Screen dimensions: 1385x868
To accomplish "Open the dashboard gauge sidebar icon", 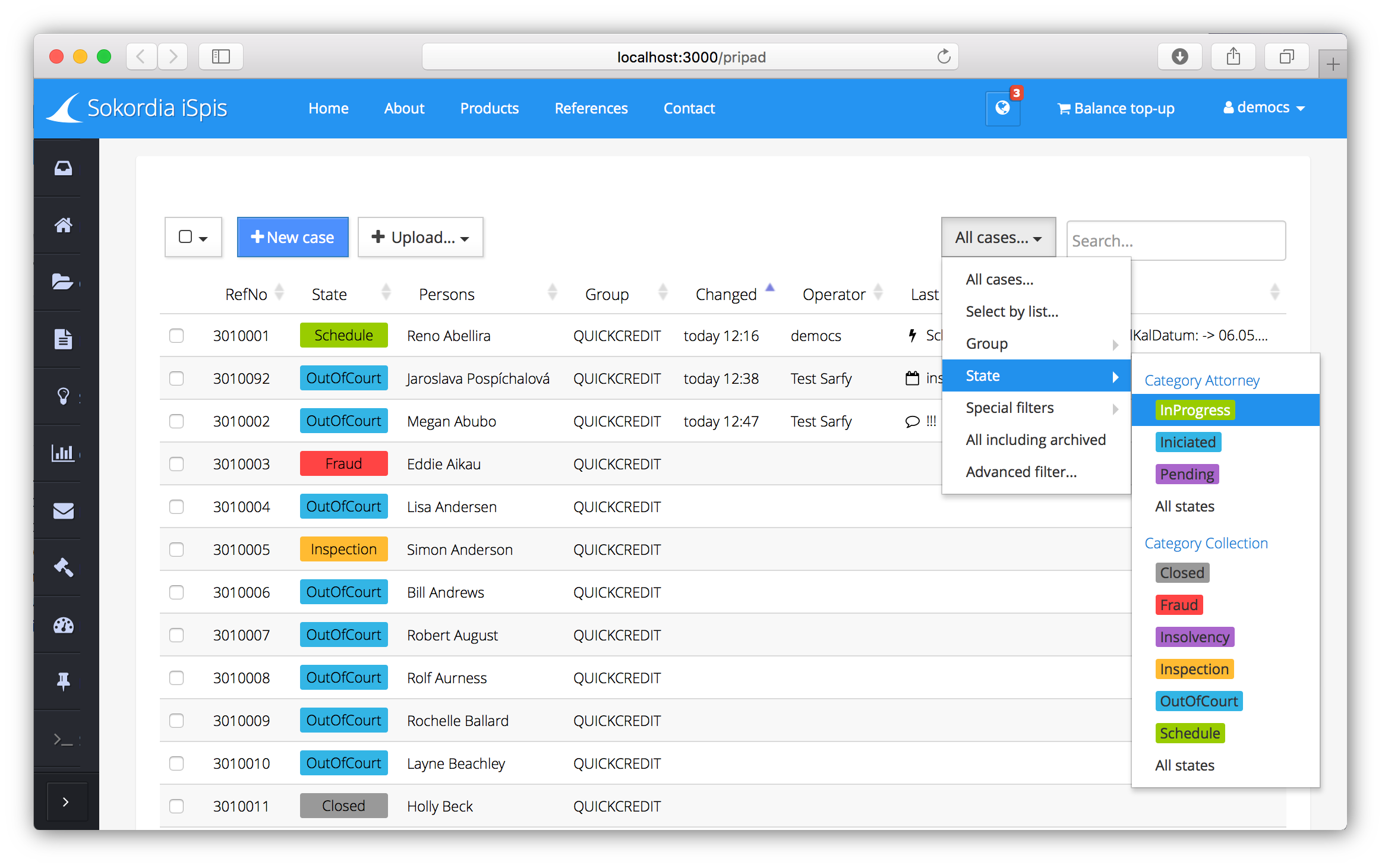I will click(x=64, y=625).
